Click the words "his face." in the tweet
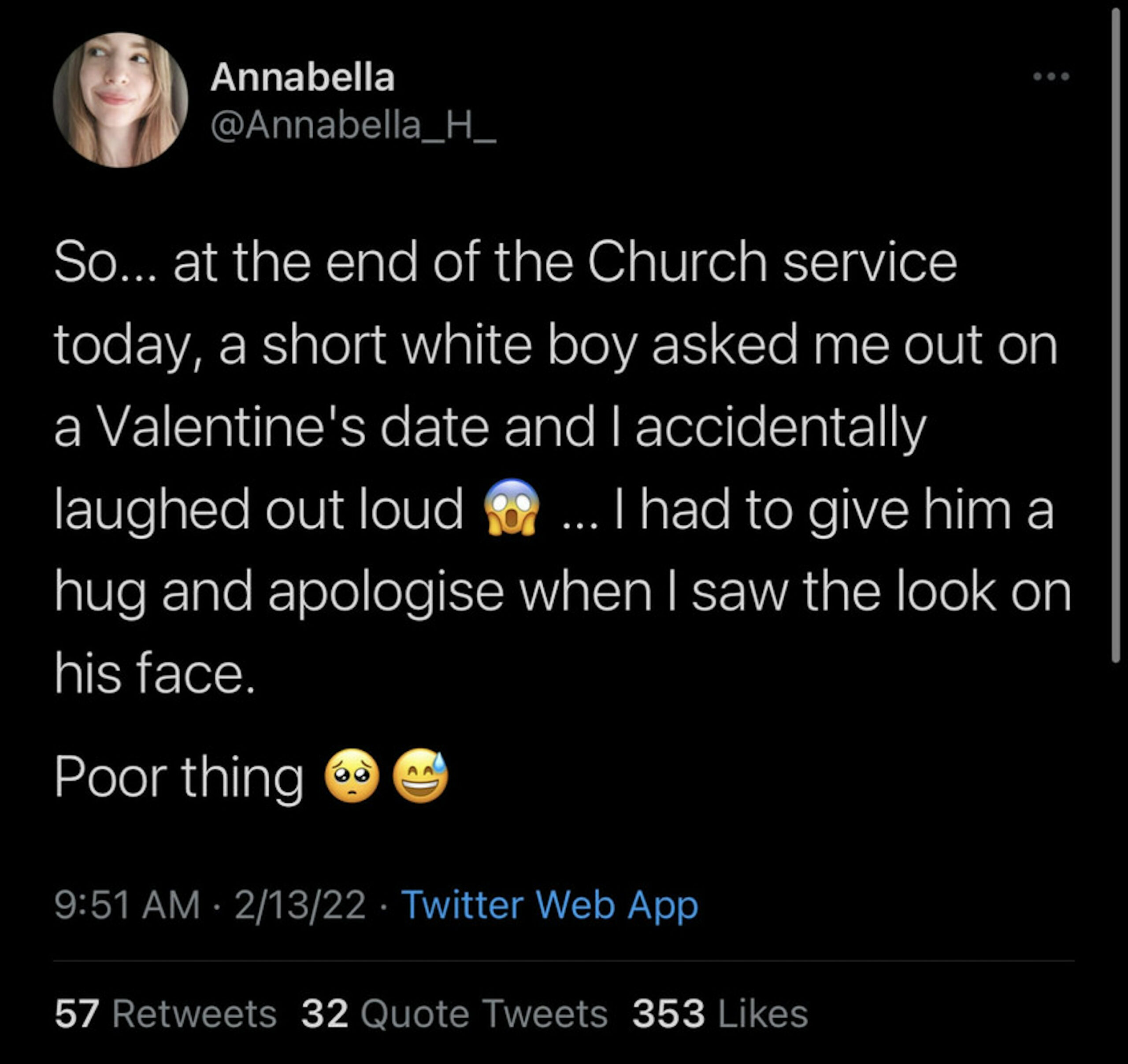 pyautogui.click(x=154, y=672)
